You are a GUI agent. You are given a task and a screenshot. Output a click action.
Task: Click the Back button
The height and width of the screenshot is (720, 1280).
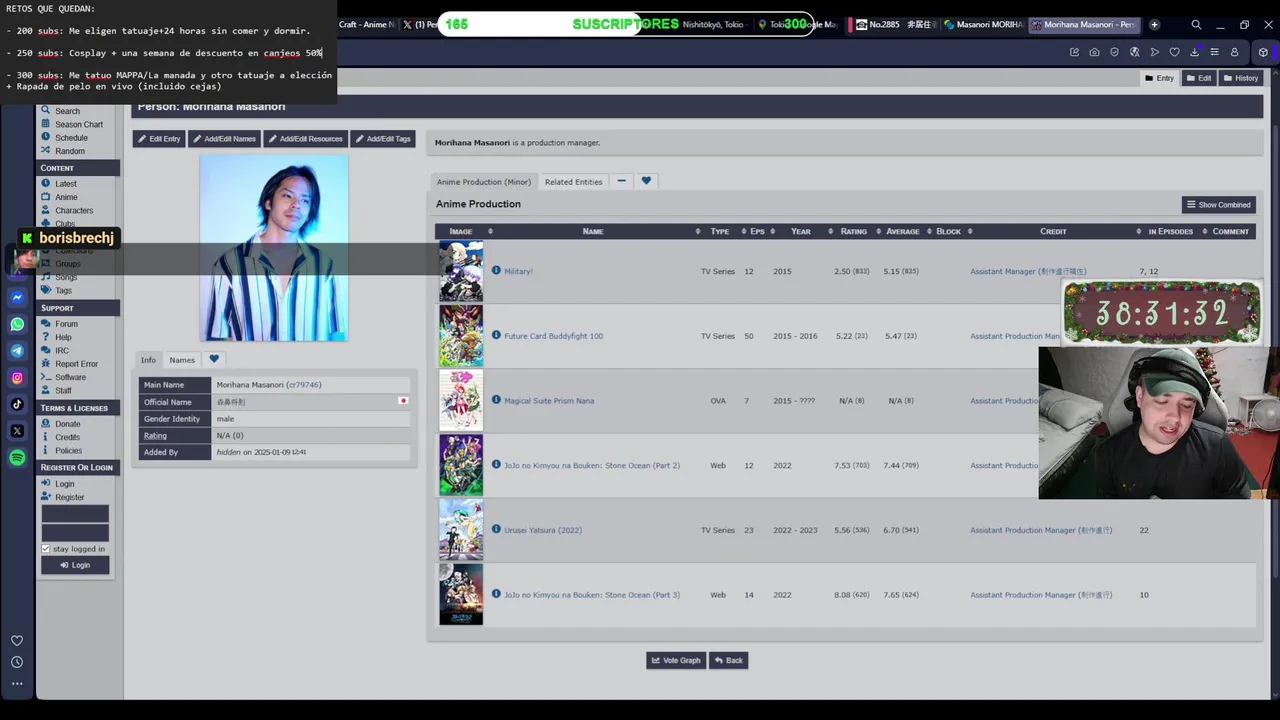click(728, 660)
